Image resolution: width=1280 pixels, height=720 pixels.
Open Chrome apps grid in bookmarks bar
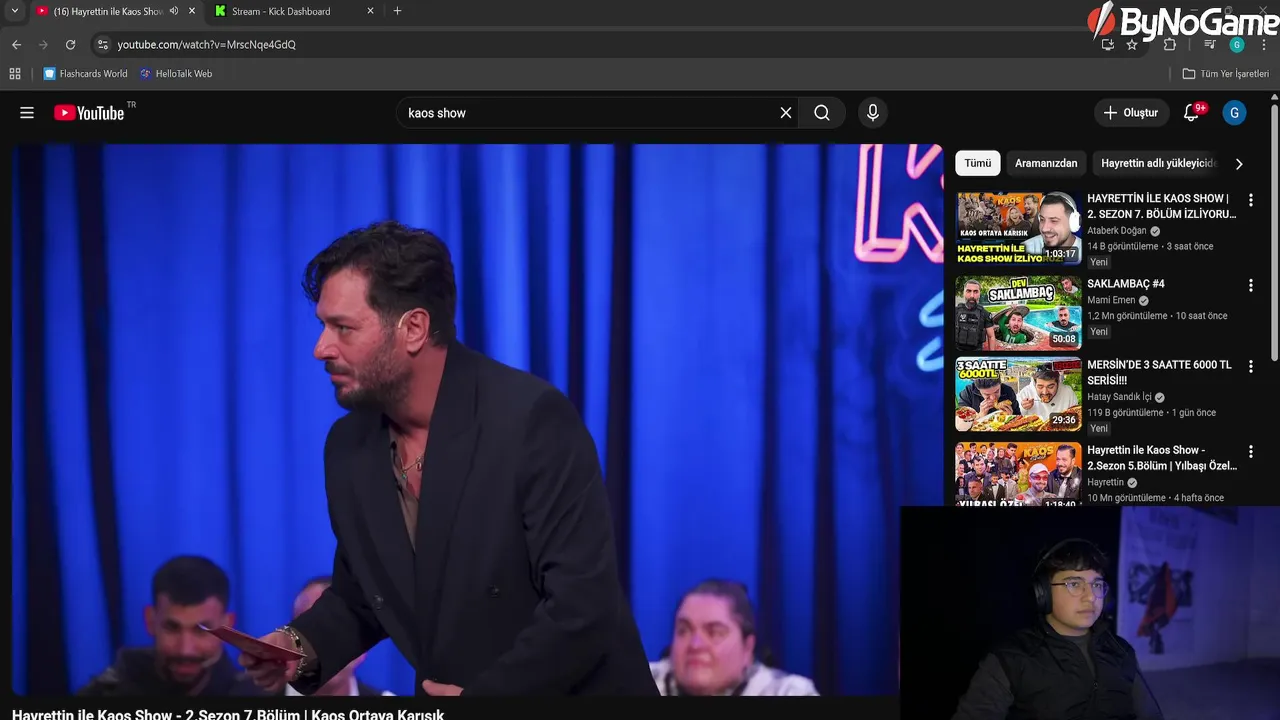15,73
